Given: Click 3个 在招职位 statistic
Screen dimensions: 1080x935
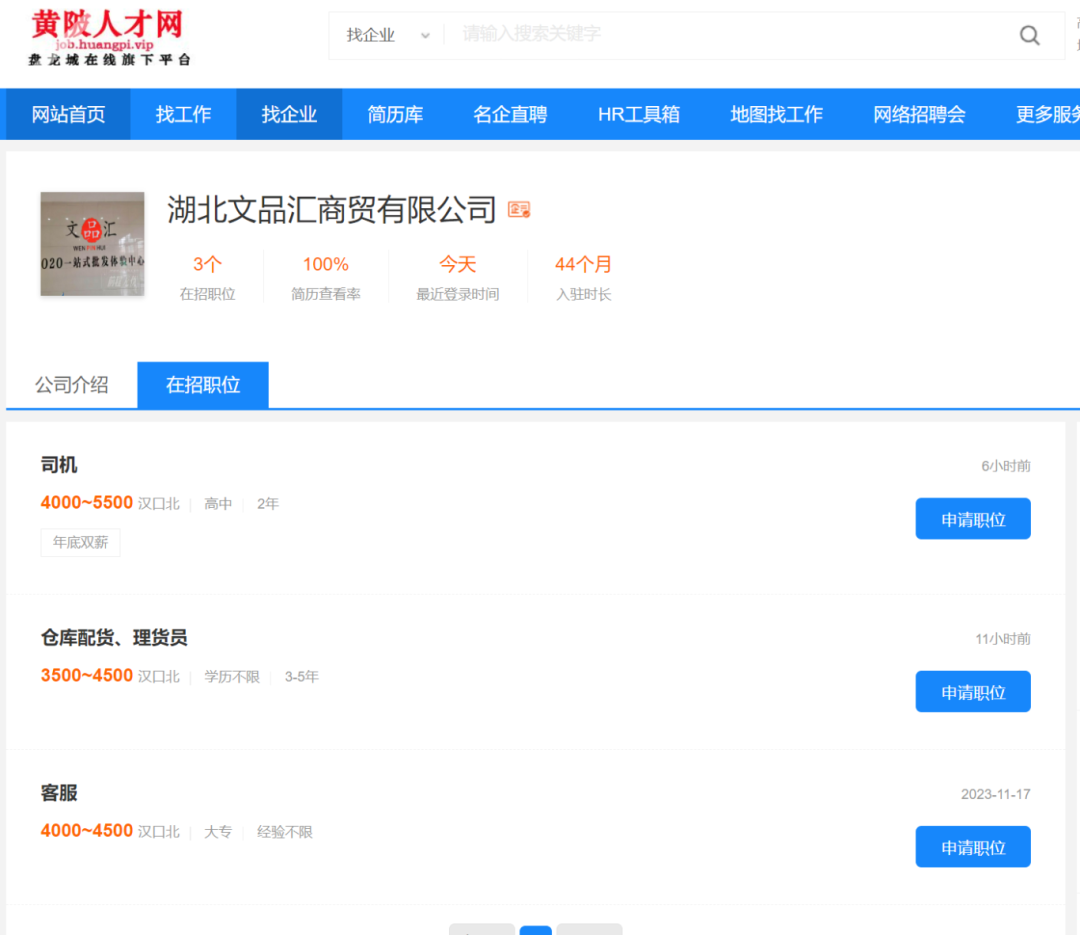Looking at the screenshot, I should point(207,278).
